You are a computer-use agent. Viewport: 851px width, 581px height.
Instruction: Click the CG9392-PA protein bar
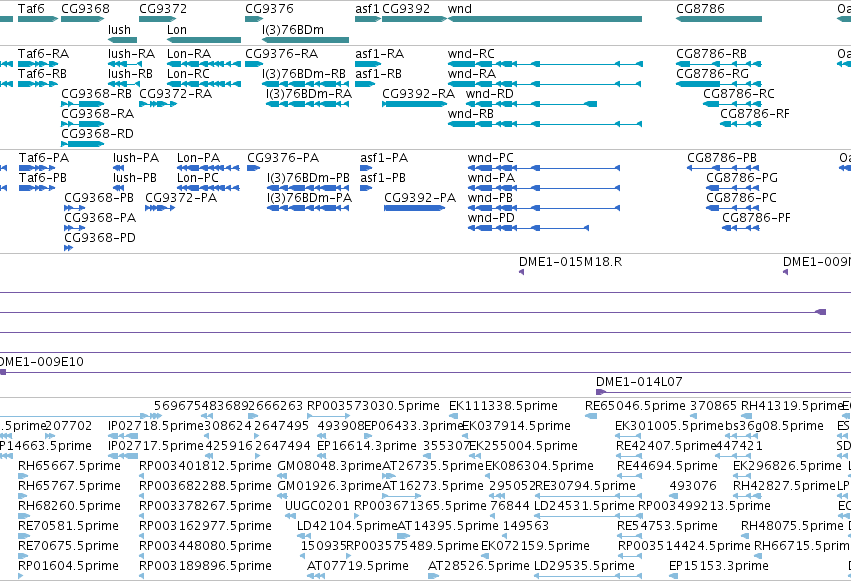[x=415, y=208]
